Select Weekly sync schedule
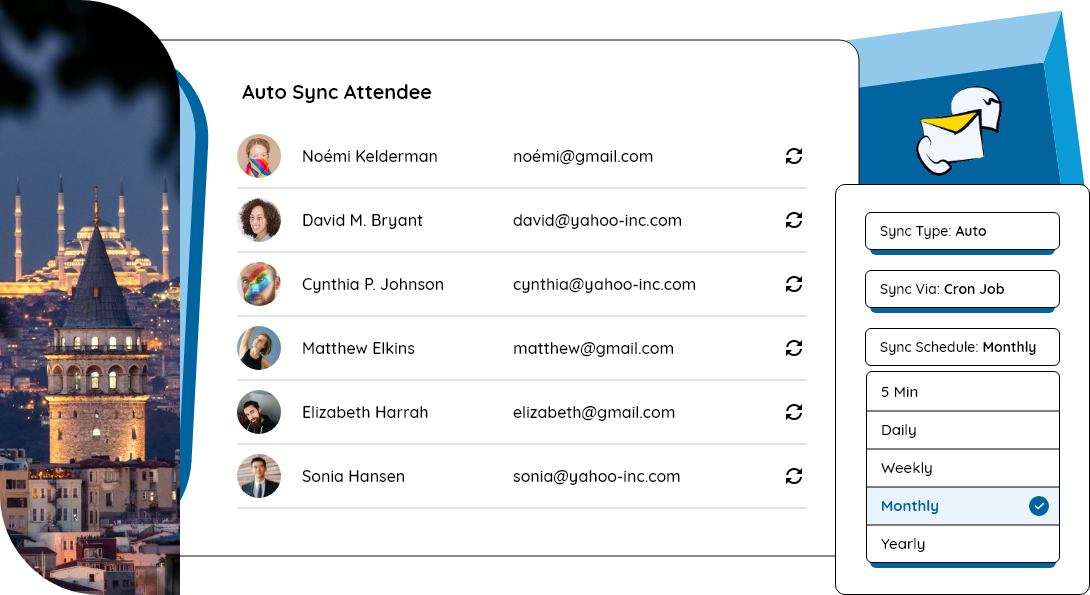Screen dimensions: 1090x595 pos(961,468)
